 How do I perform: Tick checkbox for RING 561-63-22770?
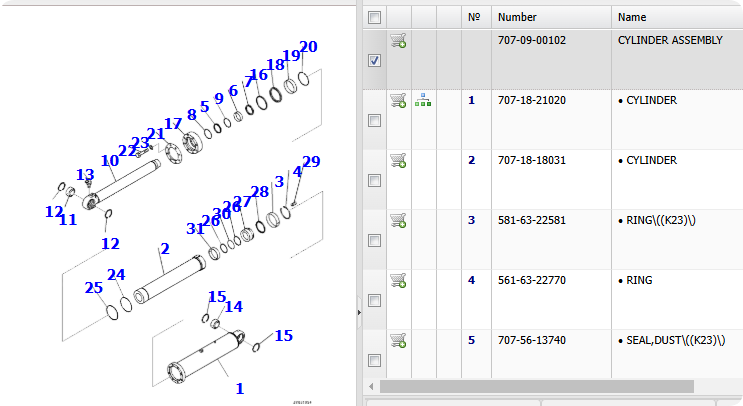(374, 300)
